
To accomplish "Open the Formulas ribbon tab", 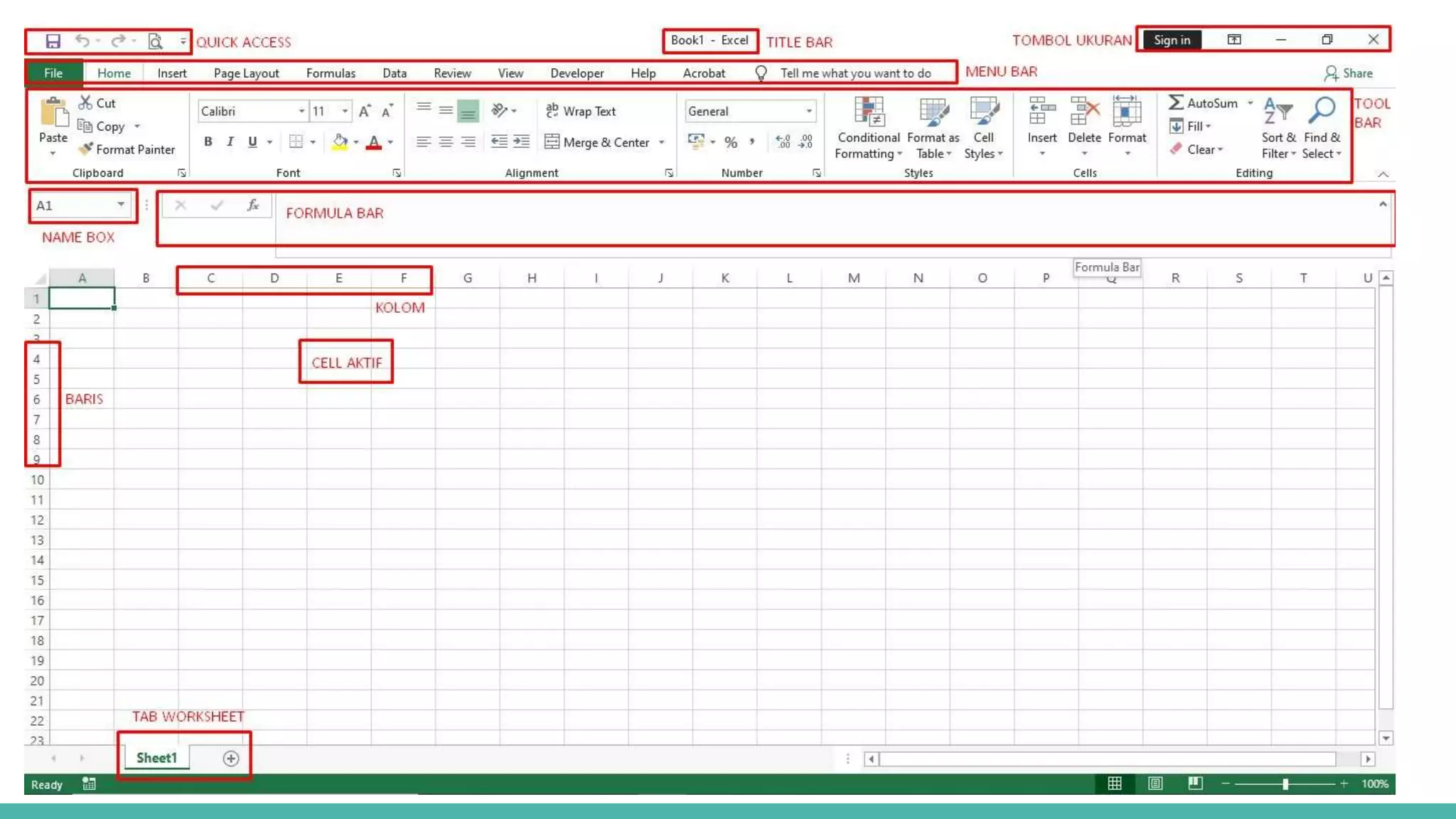I will [x=331, y=73].
